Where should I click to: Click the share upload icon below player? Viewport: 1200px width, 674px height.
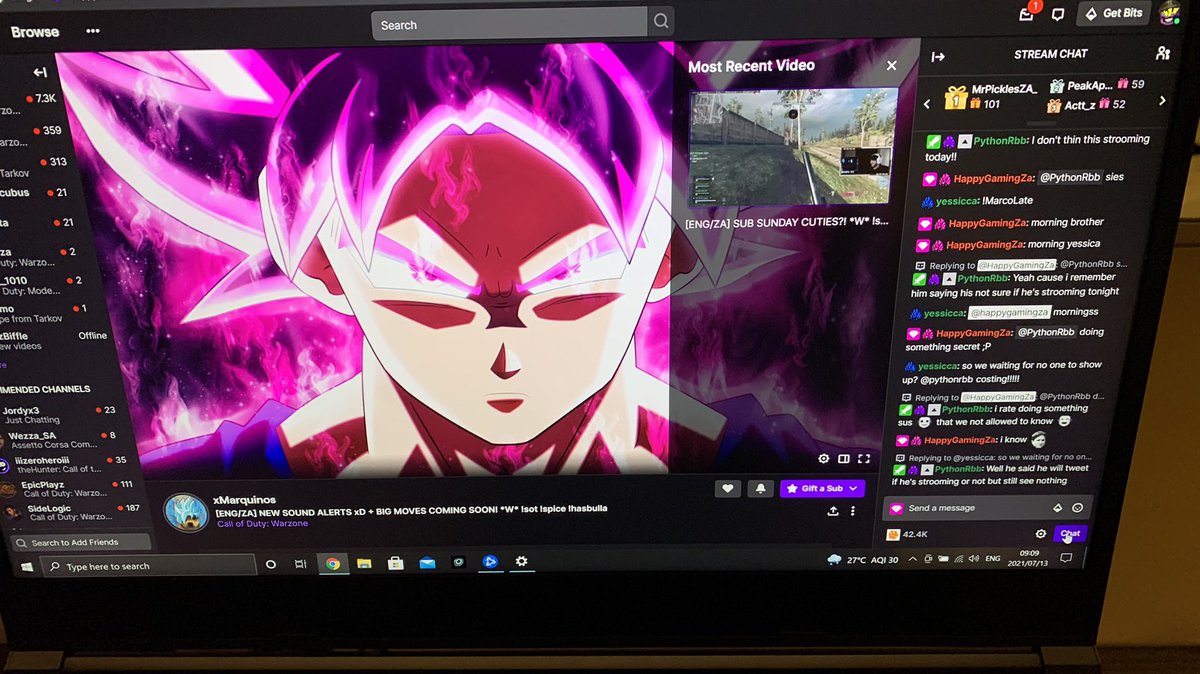tap(833, 510)
